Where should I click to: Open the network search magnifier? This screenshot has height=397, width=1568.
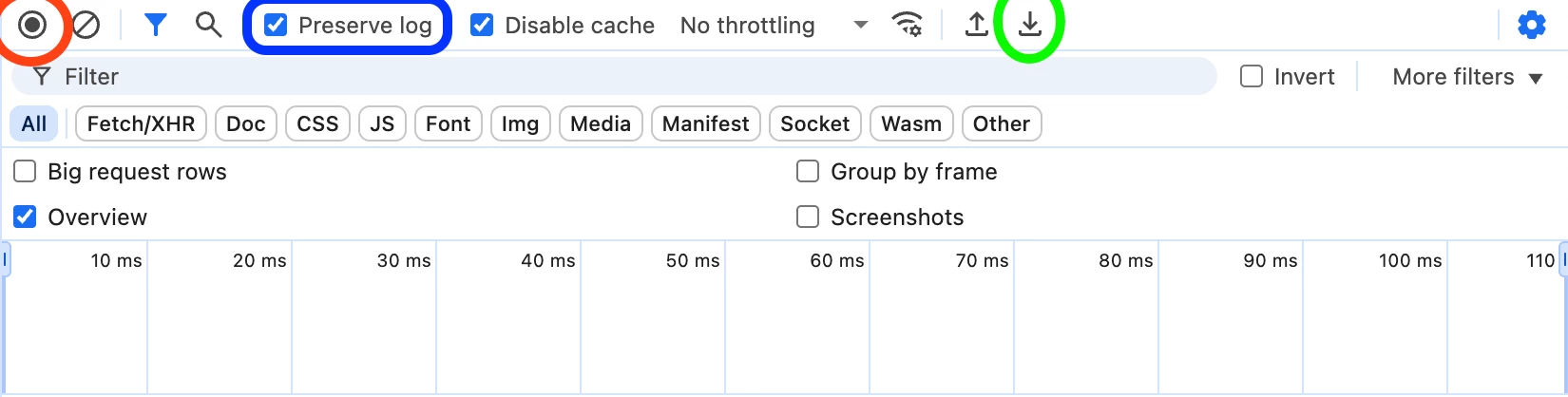[x=208, y=25]
